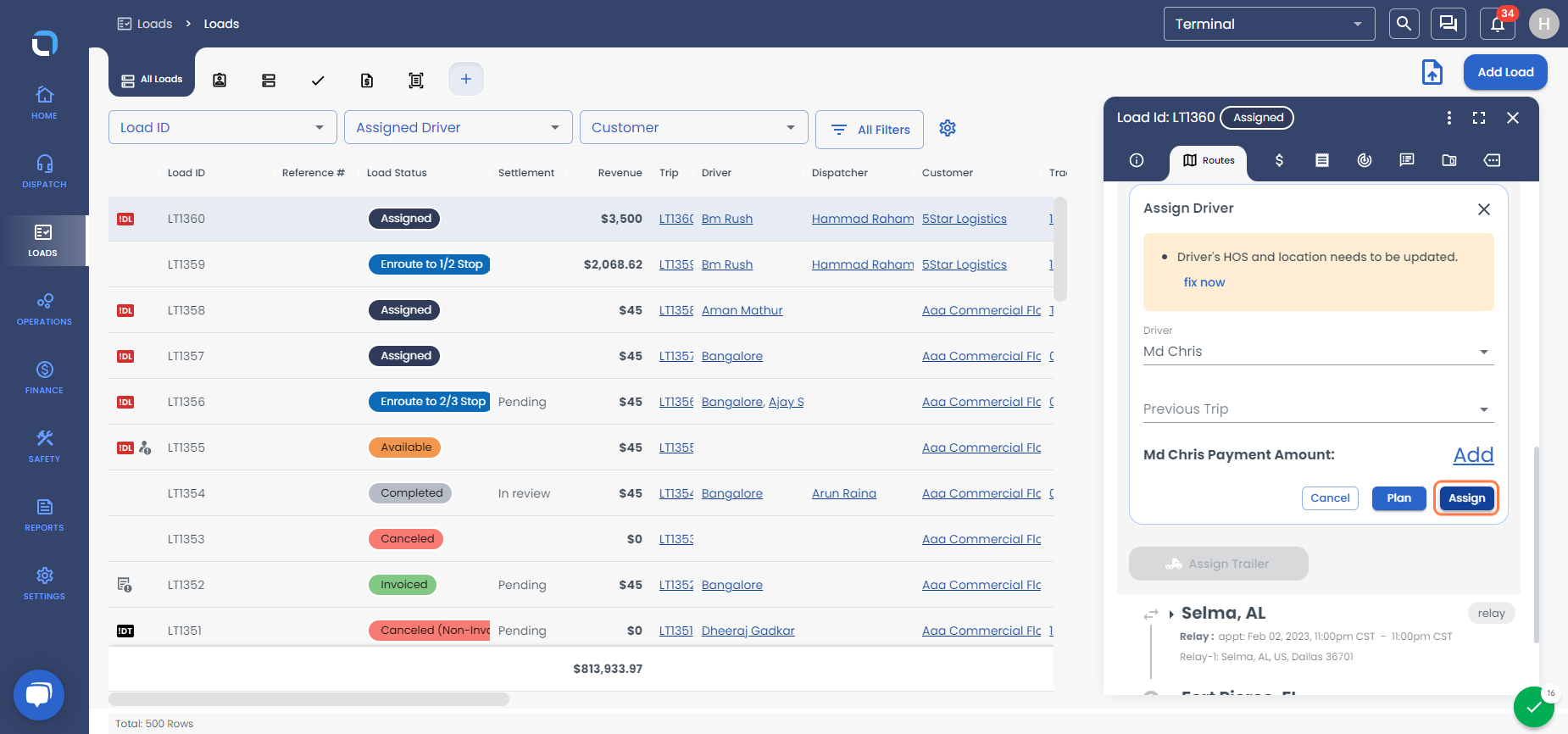Add a new view with plus button
Image resolution: width=1568 pixels, height=734 pixels.
pyautogui.click(x=466, y=79)
